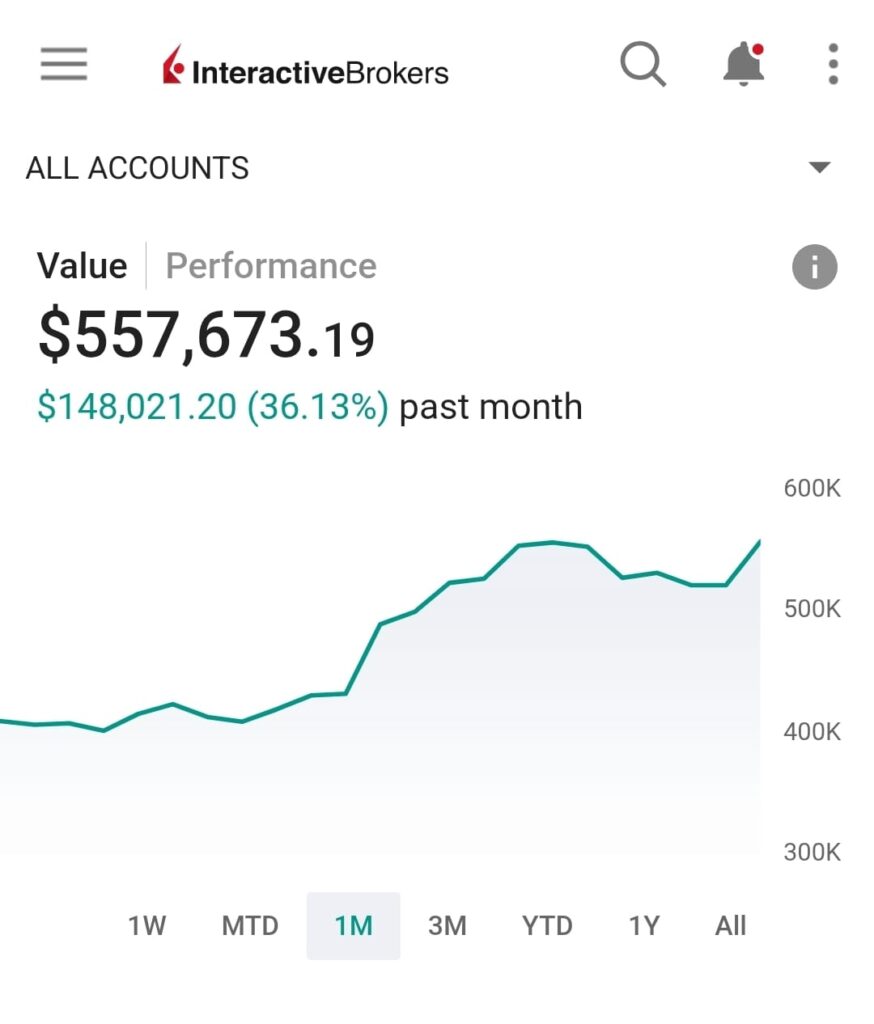This screenshot has width=874, height=1024.
Task: Expand the All Accounts dropdown arrow
Action: (x=819, y=167)
